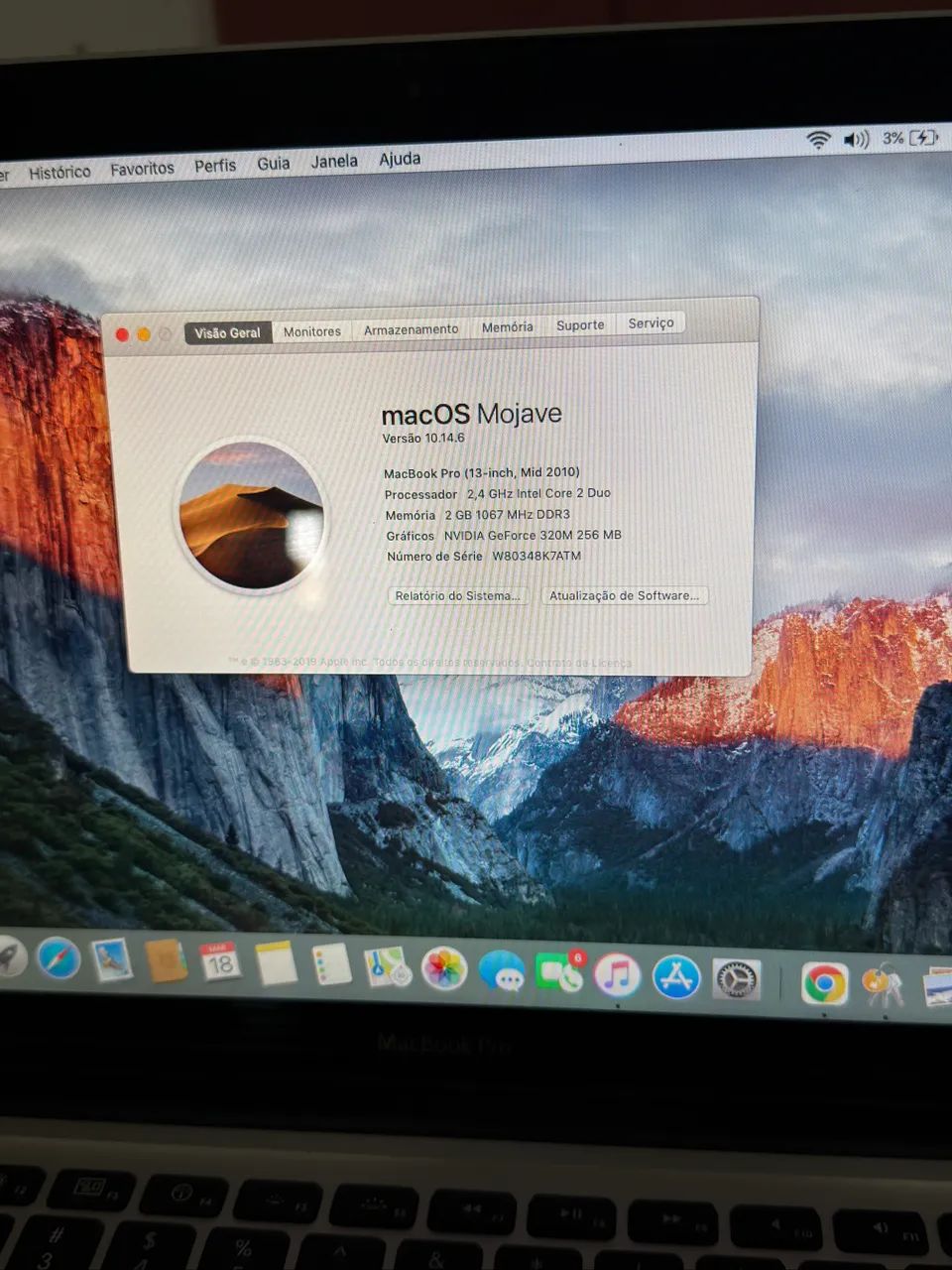This screenshot has width=952, height=1270.
Task: Open the Histórico menu
Action: point(59,172)
